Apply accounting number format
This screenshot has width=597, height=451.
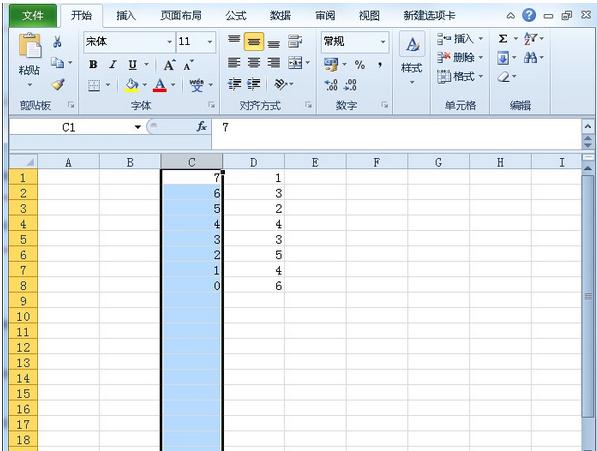tap(331, 65)
